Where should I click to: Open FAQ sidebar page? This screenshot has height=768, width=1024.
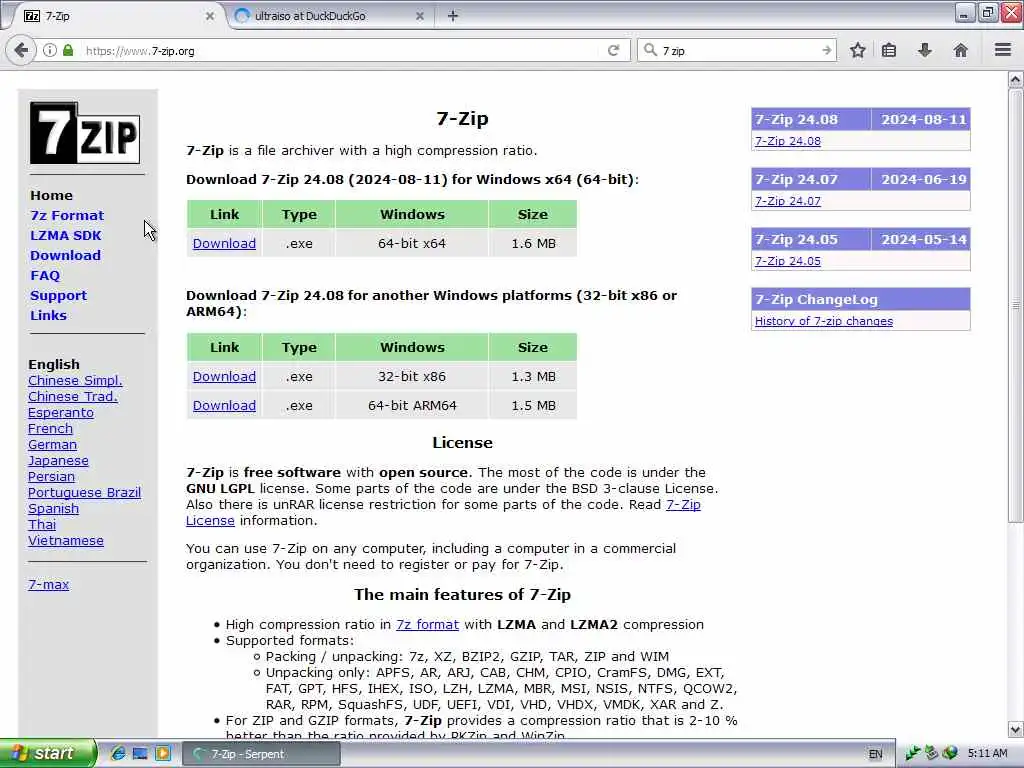tap(45, 276)
